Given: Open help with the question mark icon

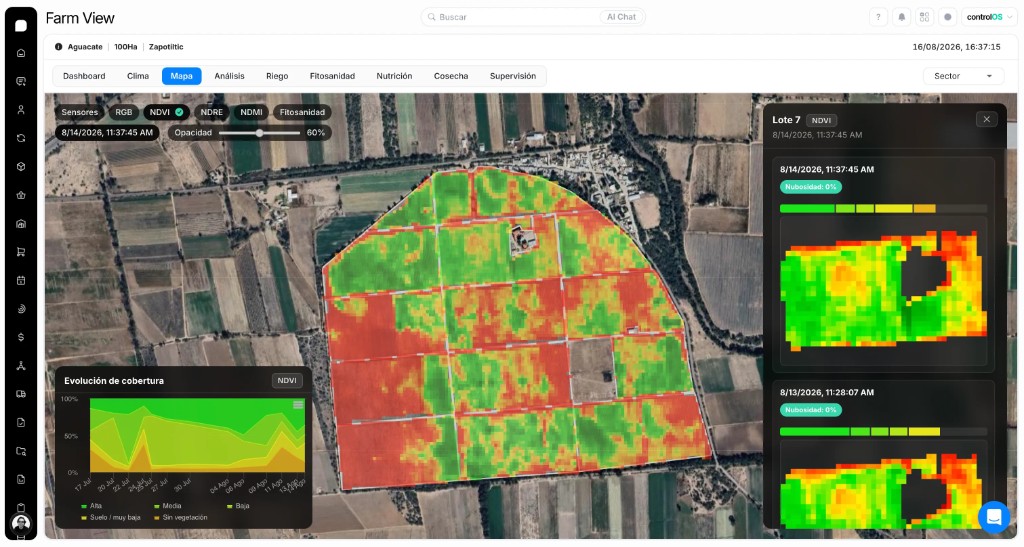Looking at the screenshot, I should tap(878, 18).
